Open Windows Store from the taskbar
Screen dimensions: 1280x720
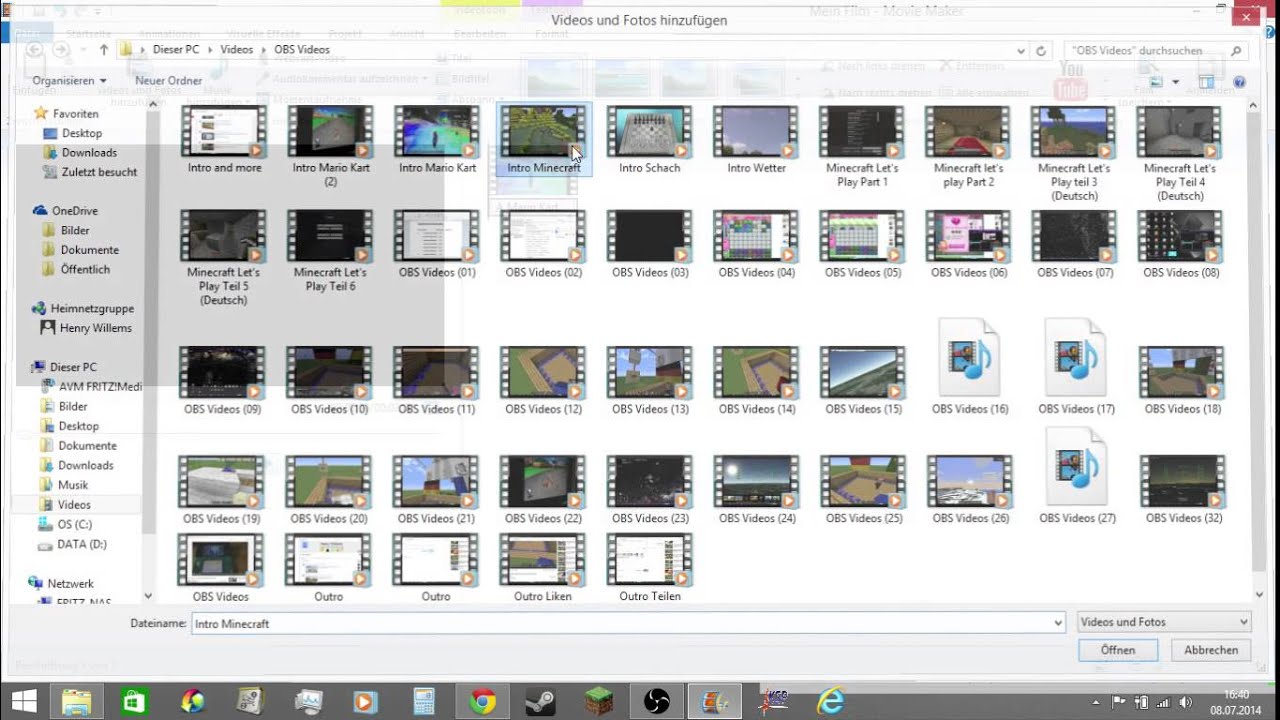(x=134, y=702)
